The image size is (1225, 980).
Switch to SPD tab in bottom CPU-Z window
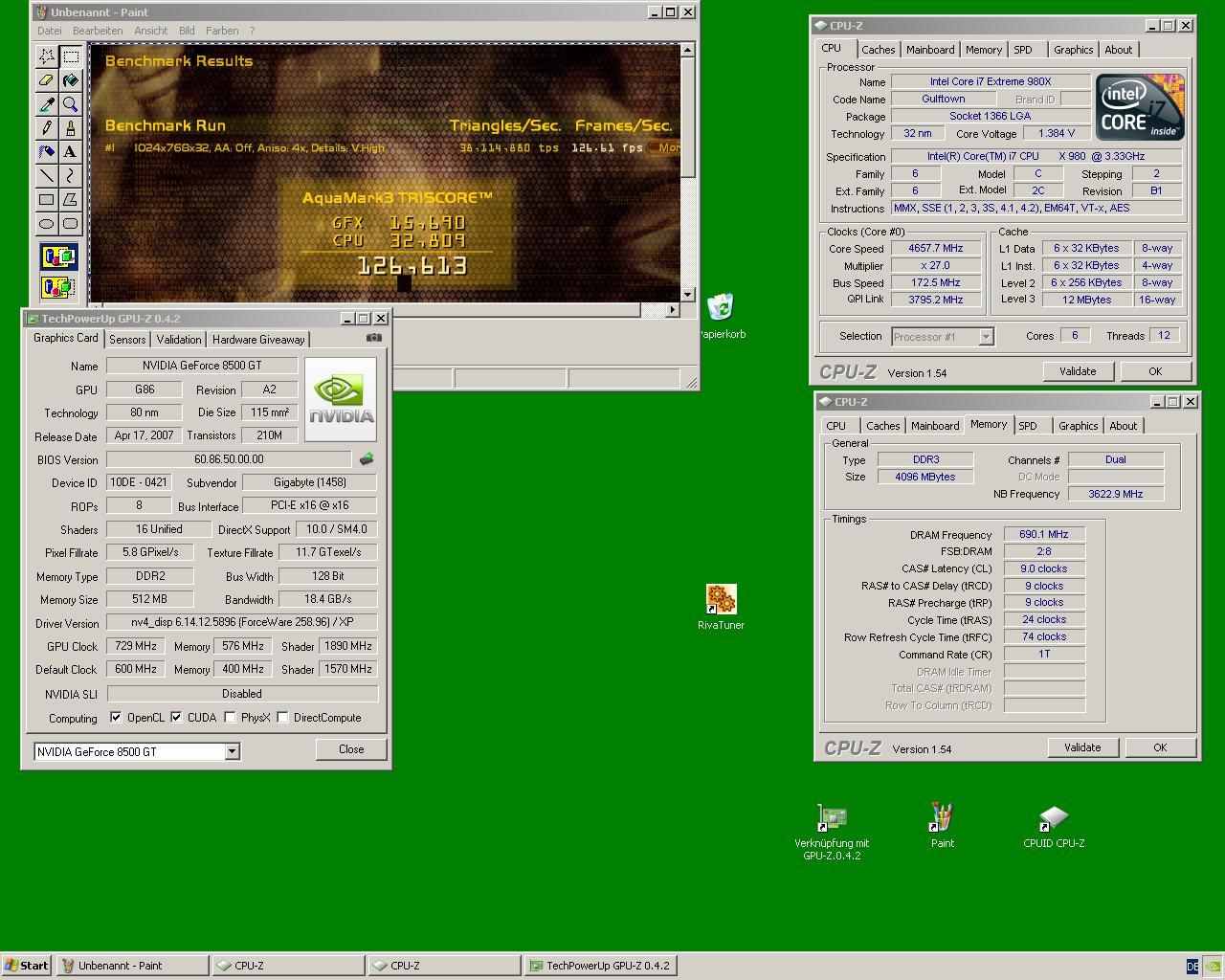coord(1028,426)
